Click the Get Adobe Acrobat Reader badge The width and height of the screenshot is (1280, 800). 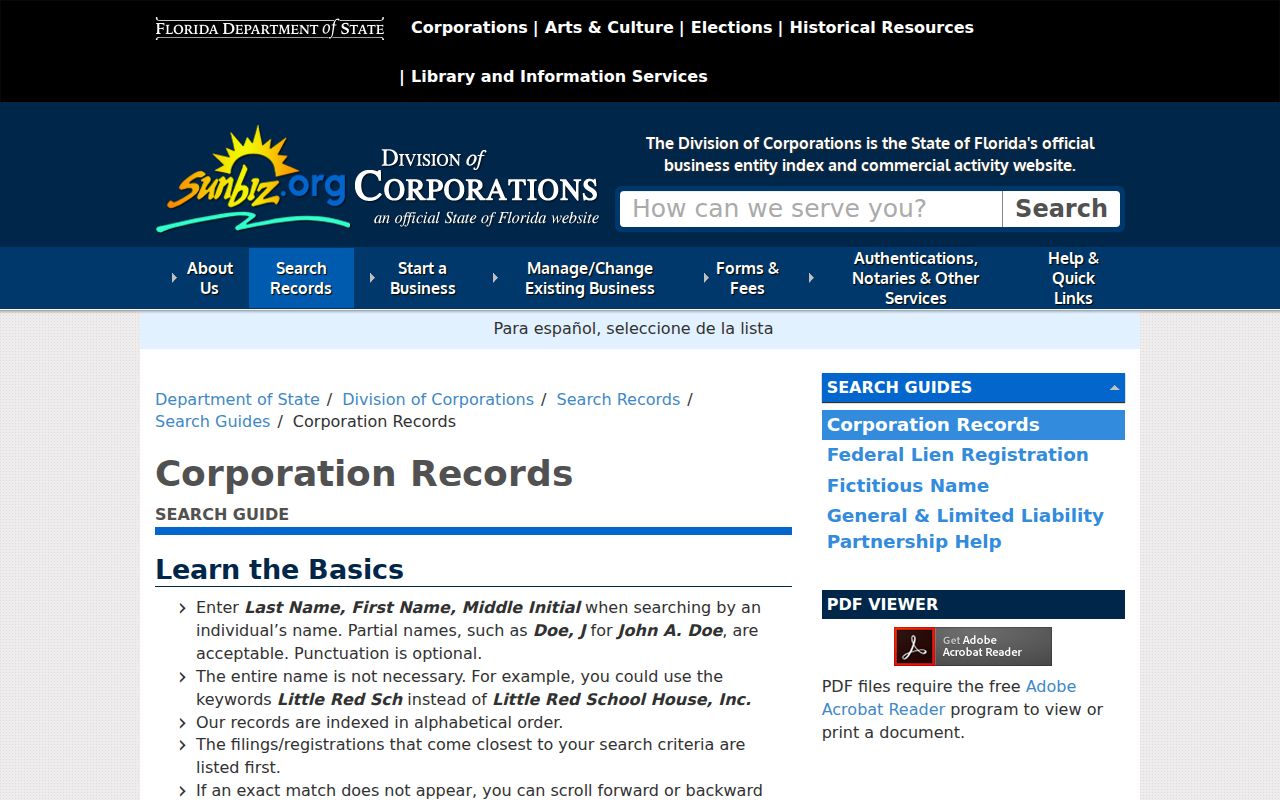coord(973,646)
